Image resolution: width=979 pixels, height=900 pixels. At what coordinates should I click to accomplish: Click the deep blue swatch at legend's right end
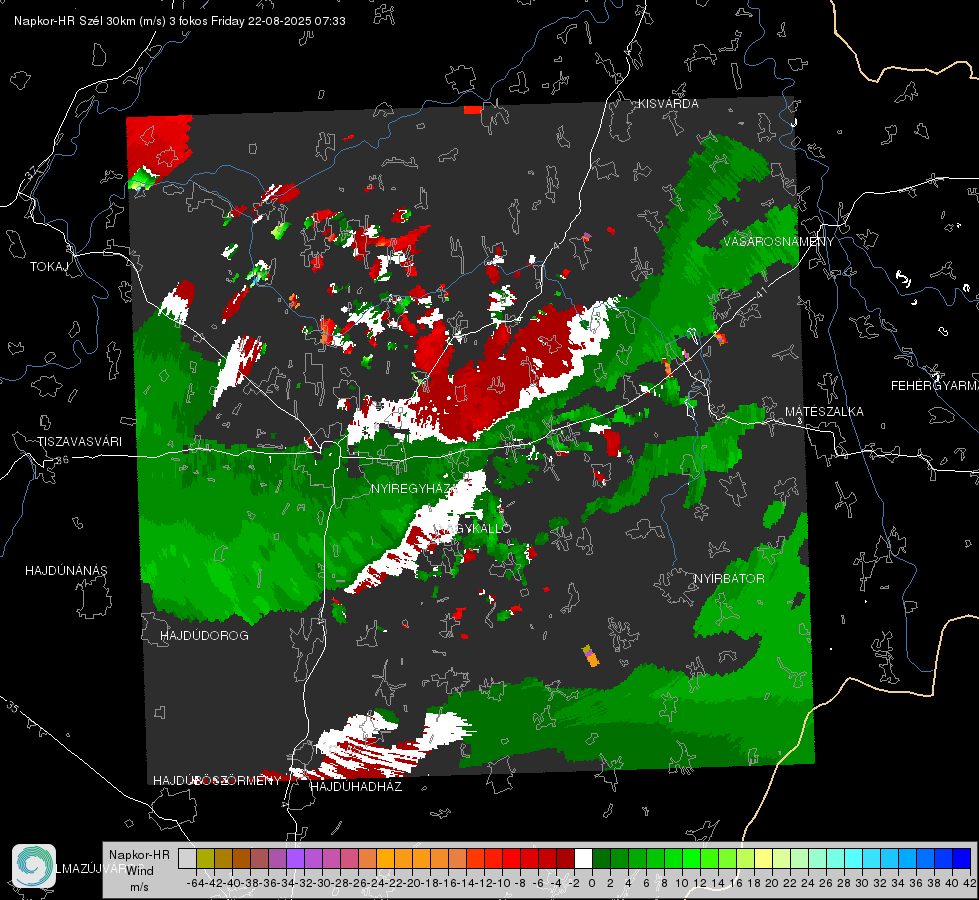[x=962, y=859]
